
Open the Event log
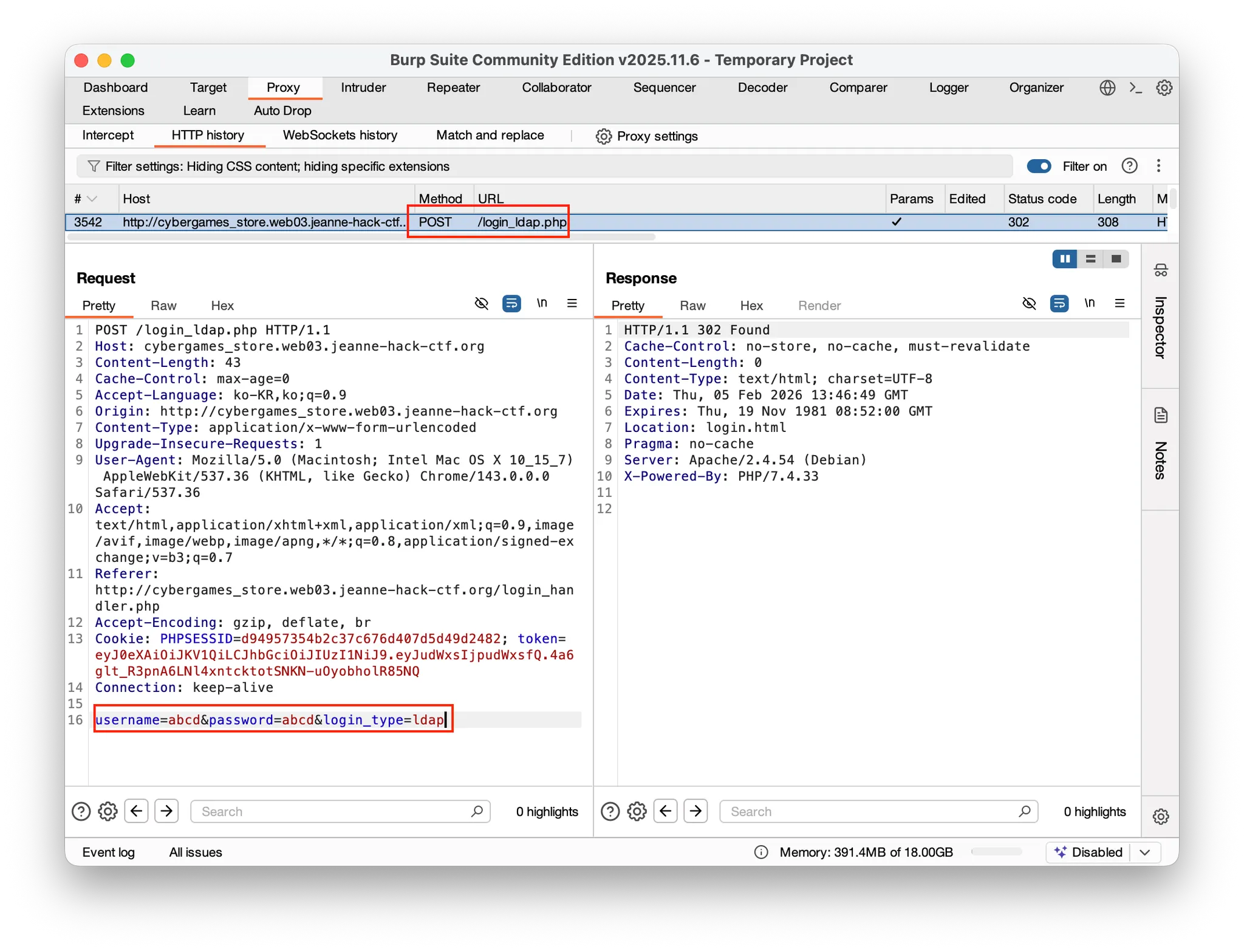(108, 852)
